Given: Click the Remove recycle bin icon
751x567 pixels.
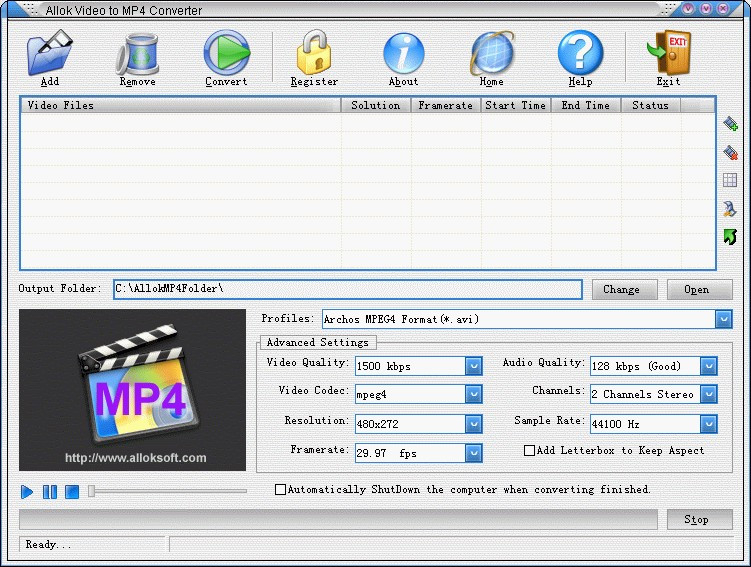Looking at the screenshot, I should click(137, 54).
